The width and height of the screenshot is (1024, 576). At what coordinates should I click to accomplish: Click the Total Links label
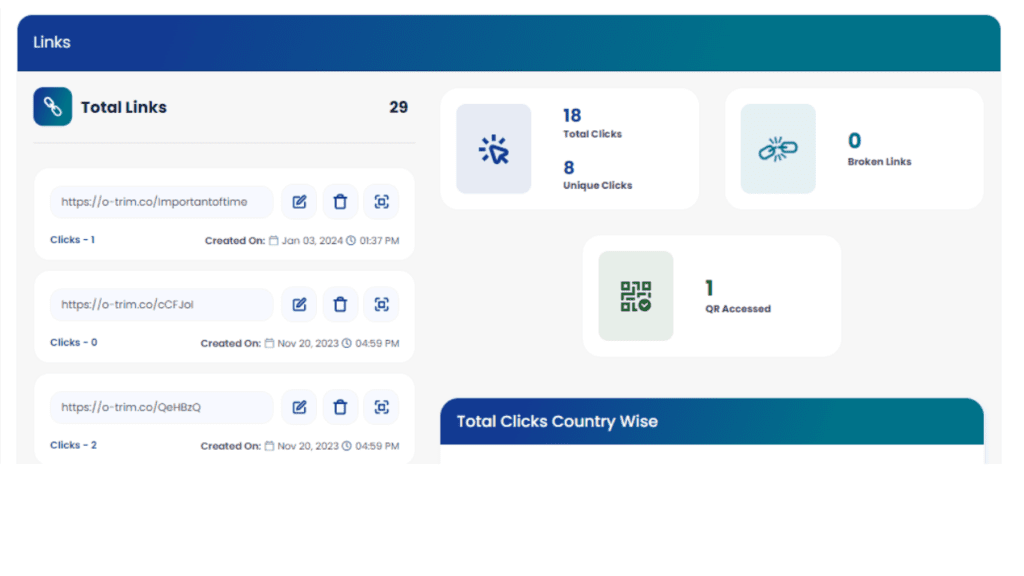(123, 107)
